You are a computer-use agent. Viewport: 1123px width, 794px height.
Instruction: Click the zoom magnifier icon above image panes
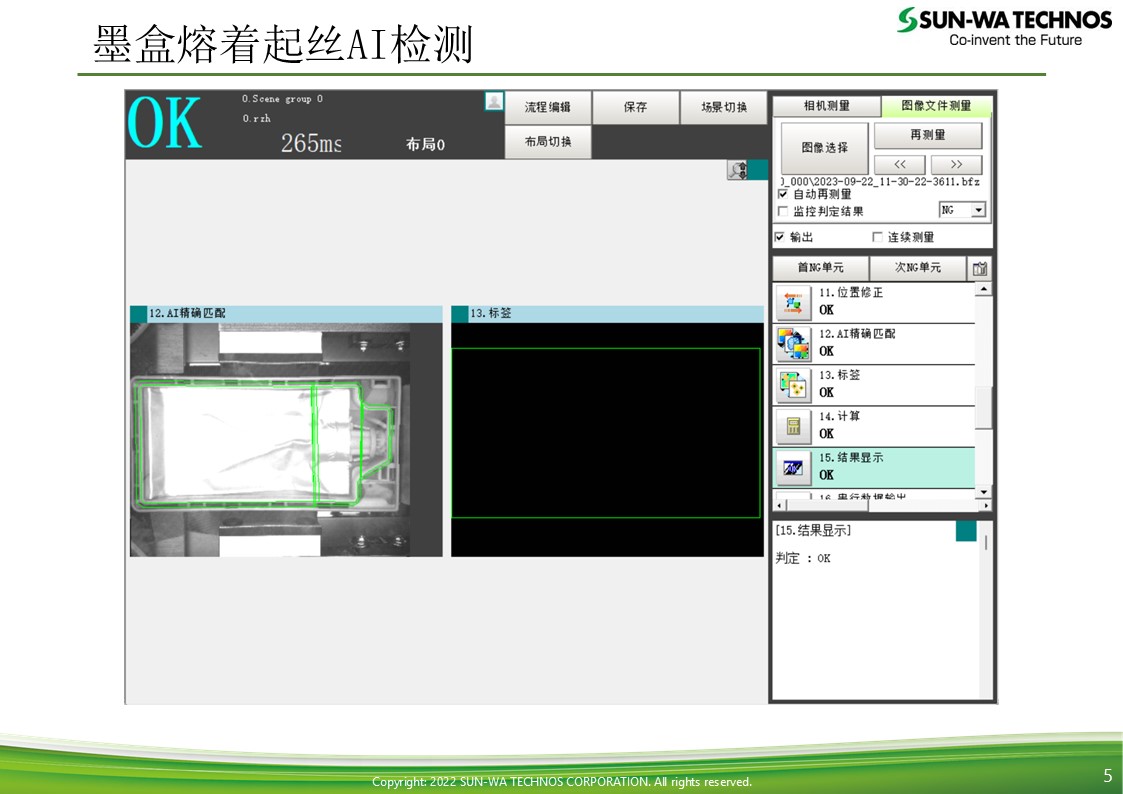(738, 171)
